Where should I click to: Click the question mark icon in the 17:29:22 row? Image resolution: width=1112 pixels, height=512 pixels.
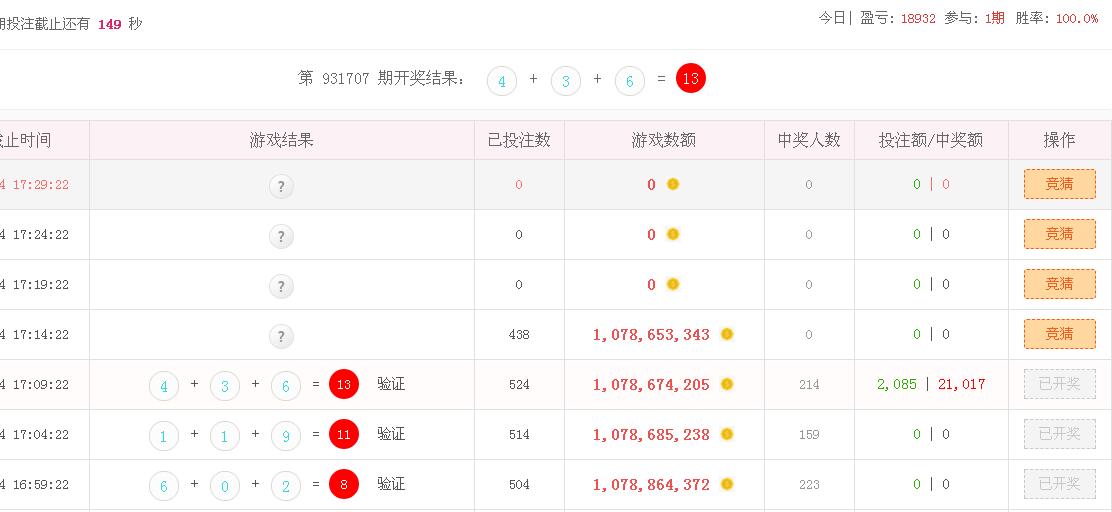pos(281,186)
